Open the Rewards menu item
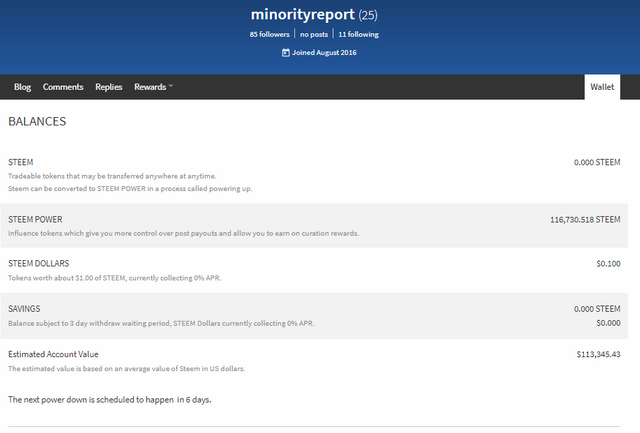640x433 pixels. tap(150, 87)
